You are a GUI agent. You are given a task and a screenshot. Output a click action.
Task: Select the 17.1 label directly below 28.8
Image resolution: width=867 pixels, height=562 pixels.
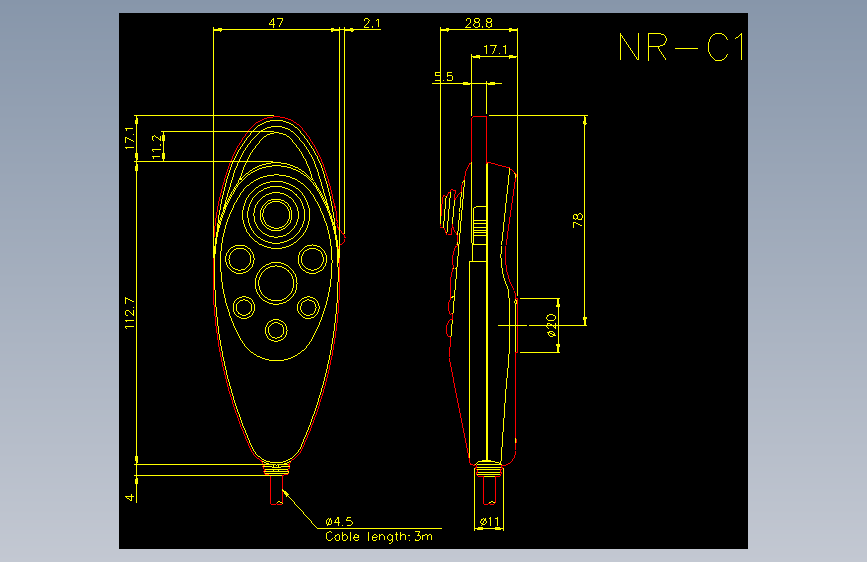coord(495,50)
